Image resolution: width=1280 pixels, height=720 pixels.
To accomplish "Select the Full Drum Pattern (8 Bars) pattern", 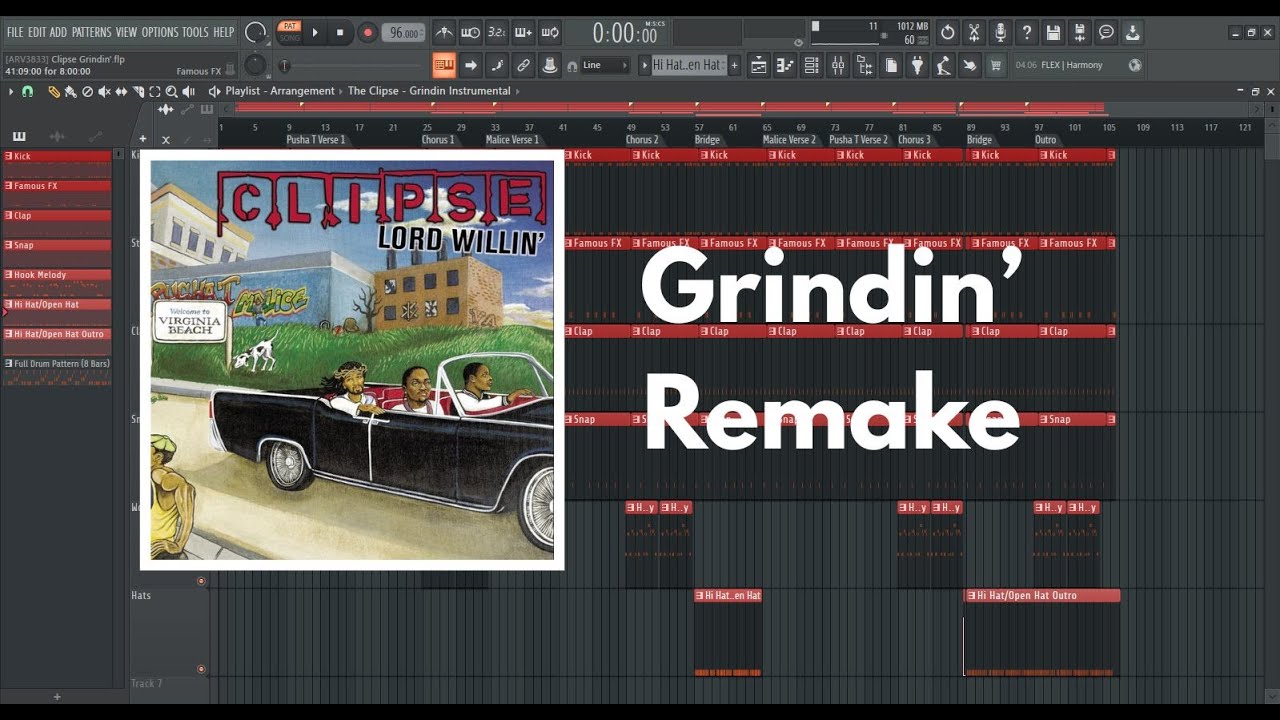I will (57, 364).
